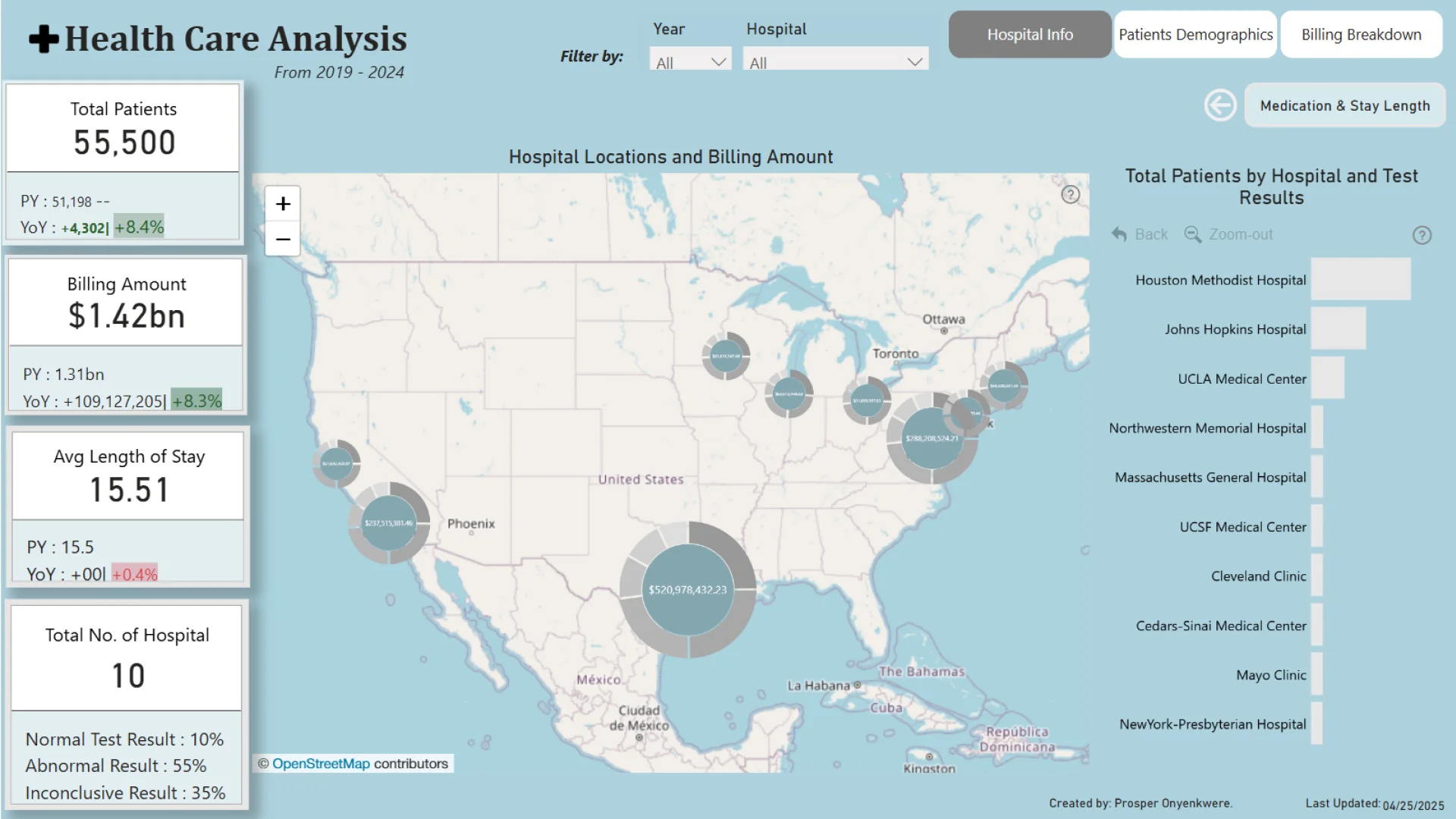Click the $237,515,381.46 Los Angeles bubble
Viewport: 1456px width, 819px height.
tap(388, 523)
